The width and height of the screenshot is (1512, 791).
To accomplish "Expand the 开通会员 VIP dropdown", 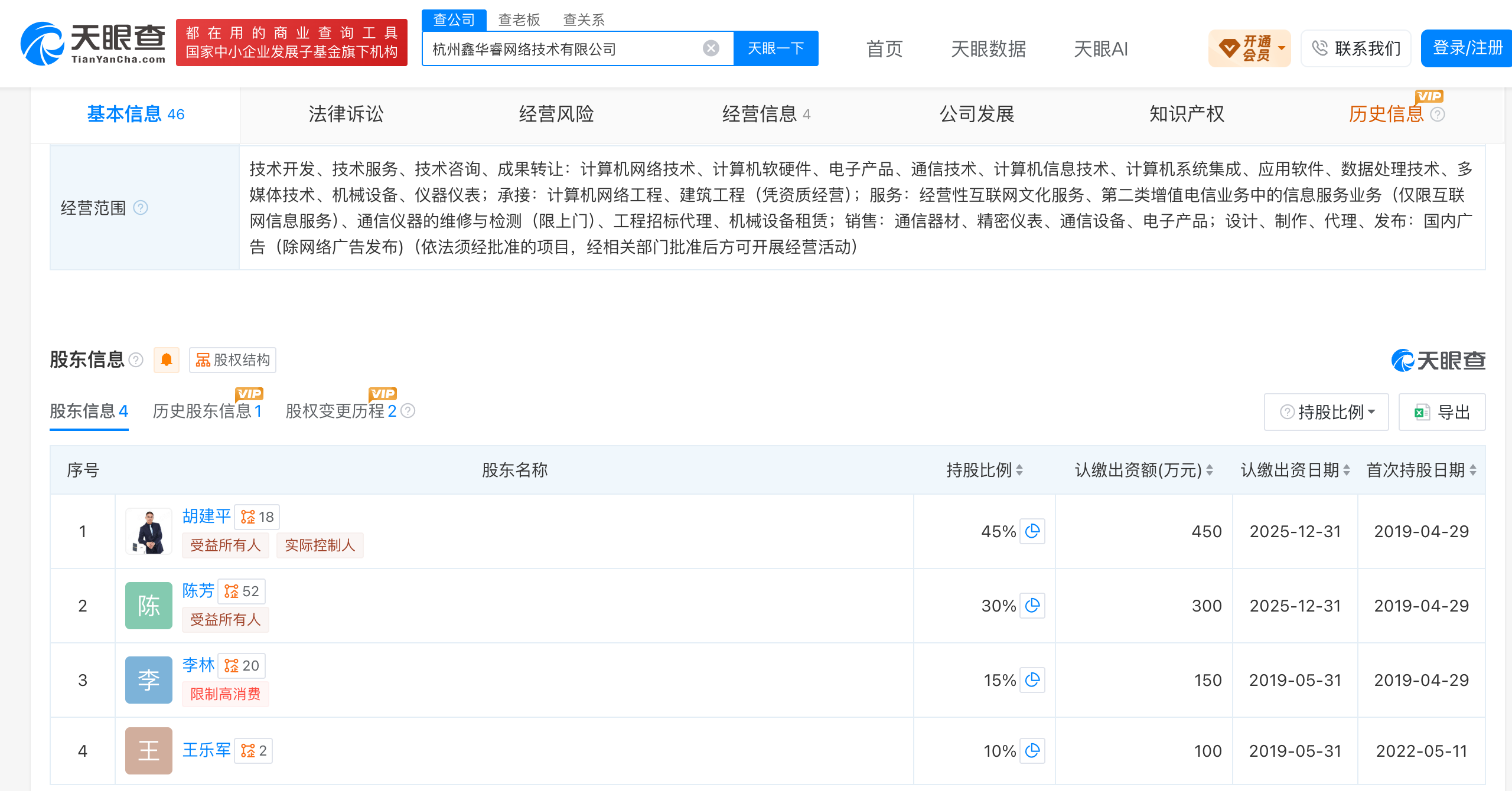I will 1250,48.
